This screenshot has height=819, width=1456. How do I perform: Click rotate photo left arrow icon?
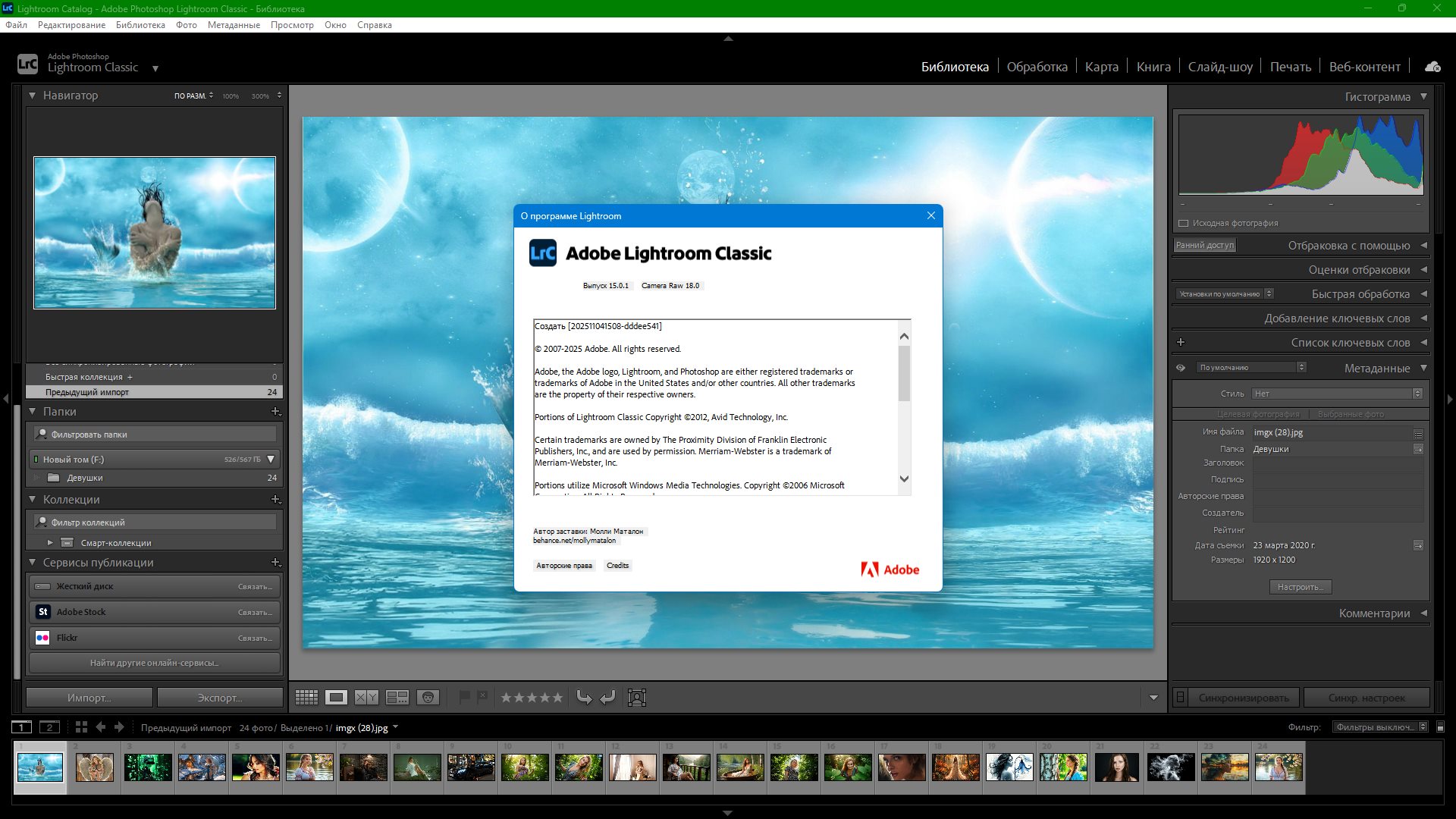pos(584,698)
